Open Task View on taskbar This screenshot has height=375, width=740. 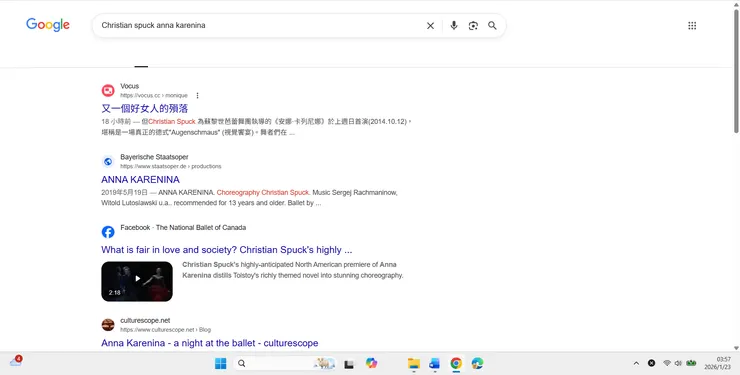[349, 364]
